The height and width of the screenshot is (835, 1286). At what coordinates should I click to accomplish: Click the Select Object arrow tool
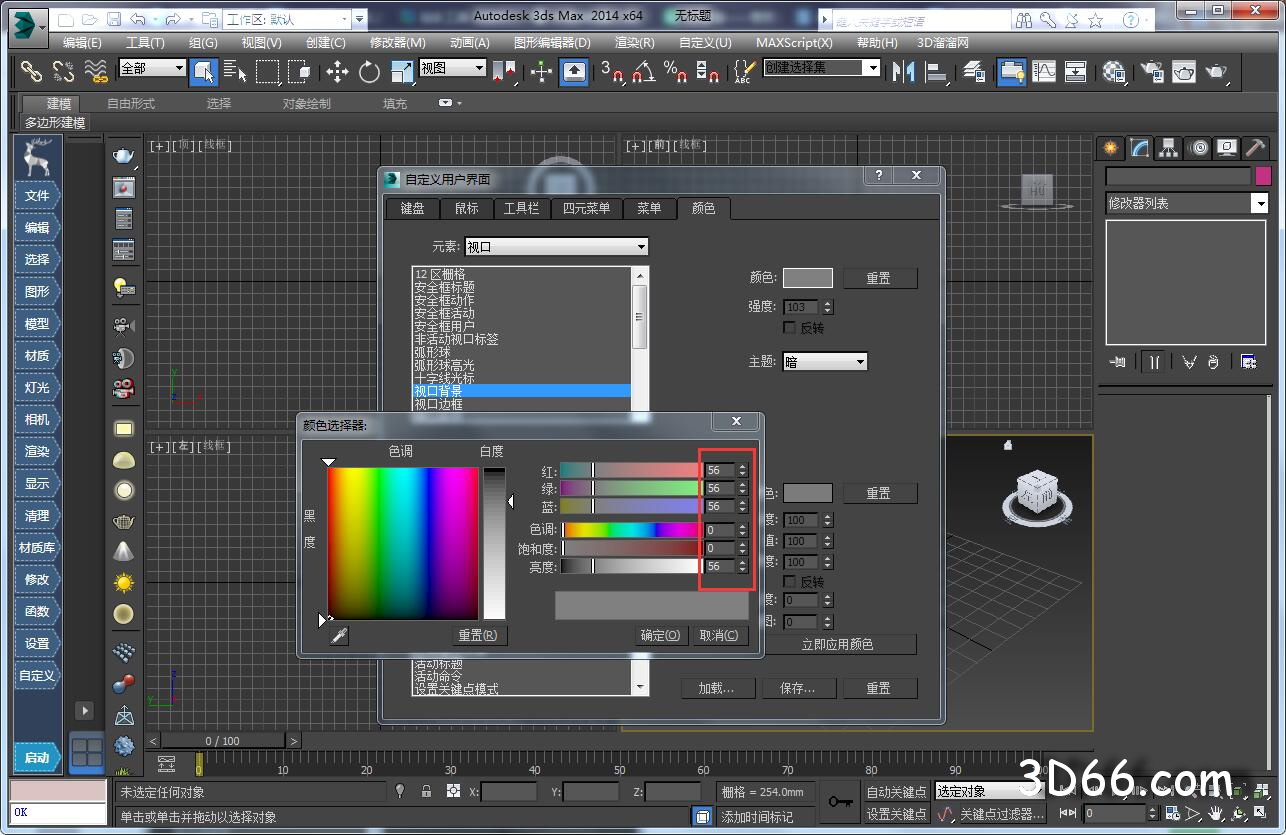(204, 71)
